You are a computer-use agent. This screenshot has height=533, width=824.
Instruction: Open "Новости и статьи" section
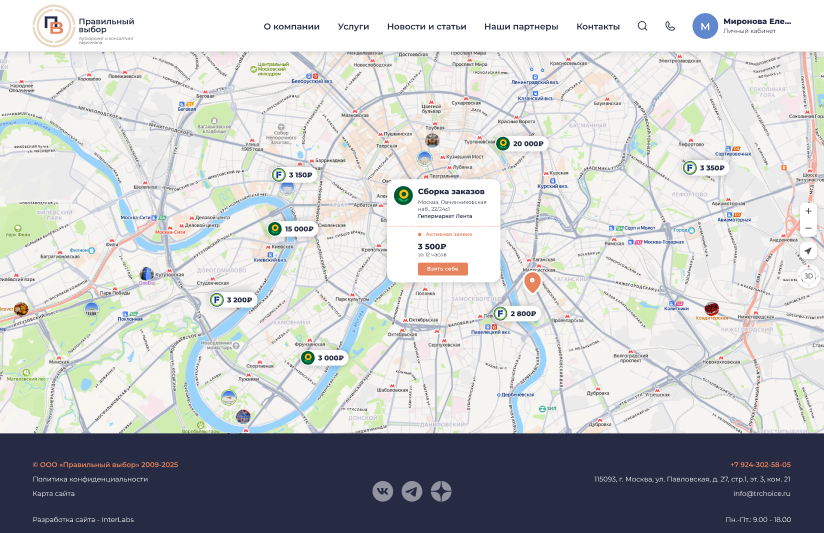(427, 26)
